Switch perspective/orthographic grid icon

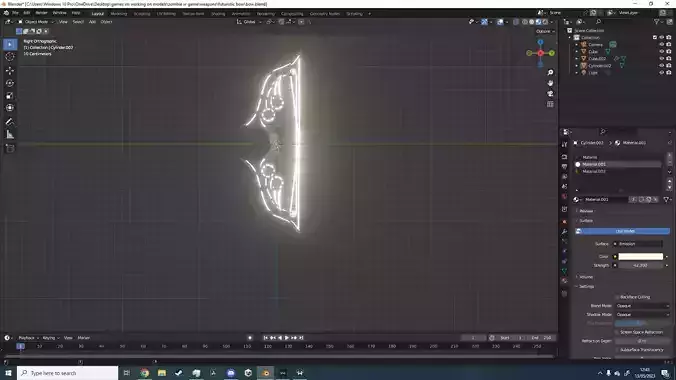point(550,104)
